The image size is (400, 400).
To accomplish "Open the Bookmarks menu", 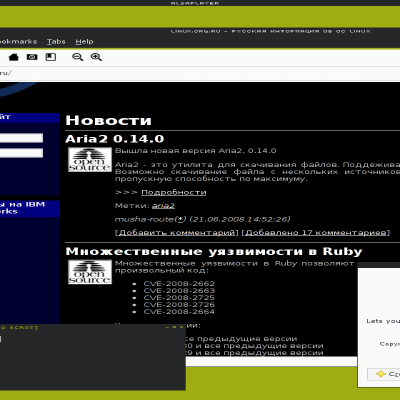I will click(x=18, y=42).
